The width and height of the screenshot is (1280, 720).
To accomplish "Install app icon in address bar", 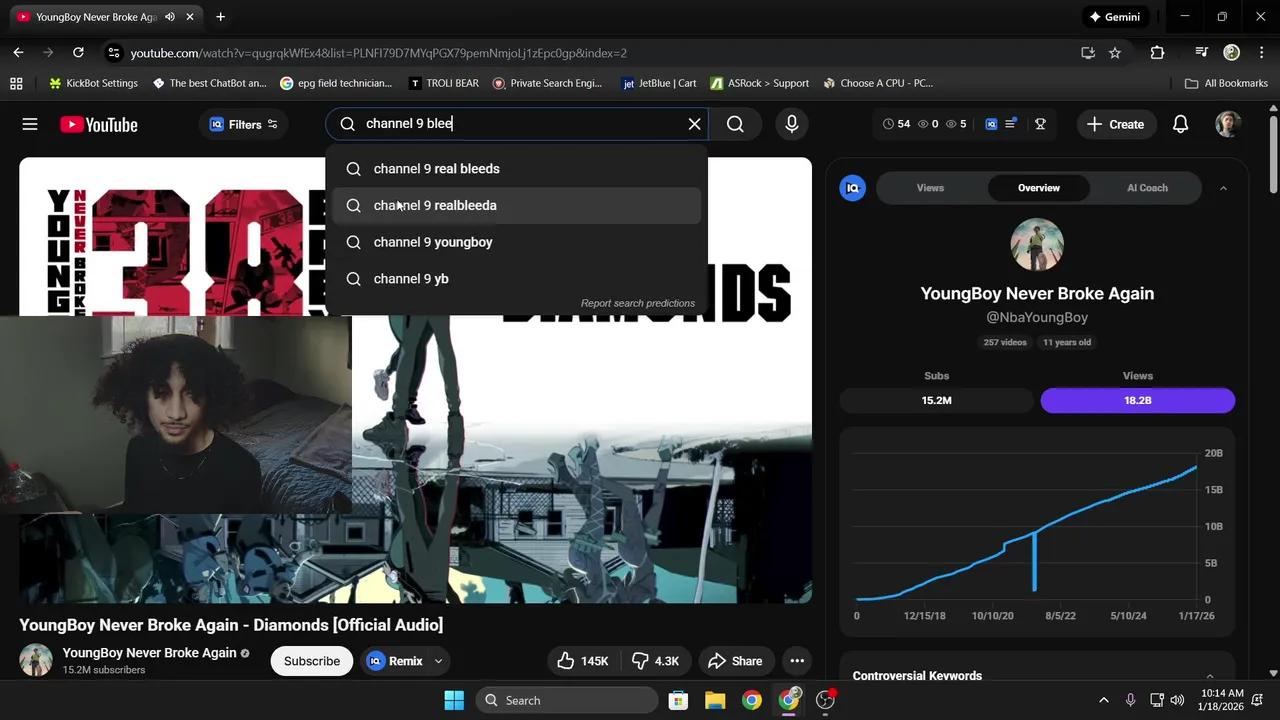I will click(x=1088, y=53).
